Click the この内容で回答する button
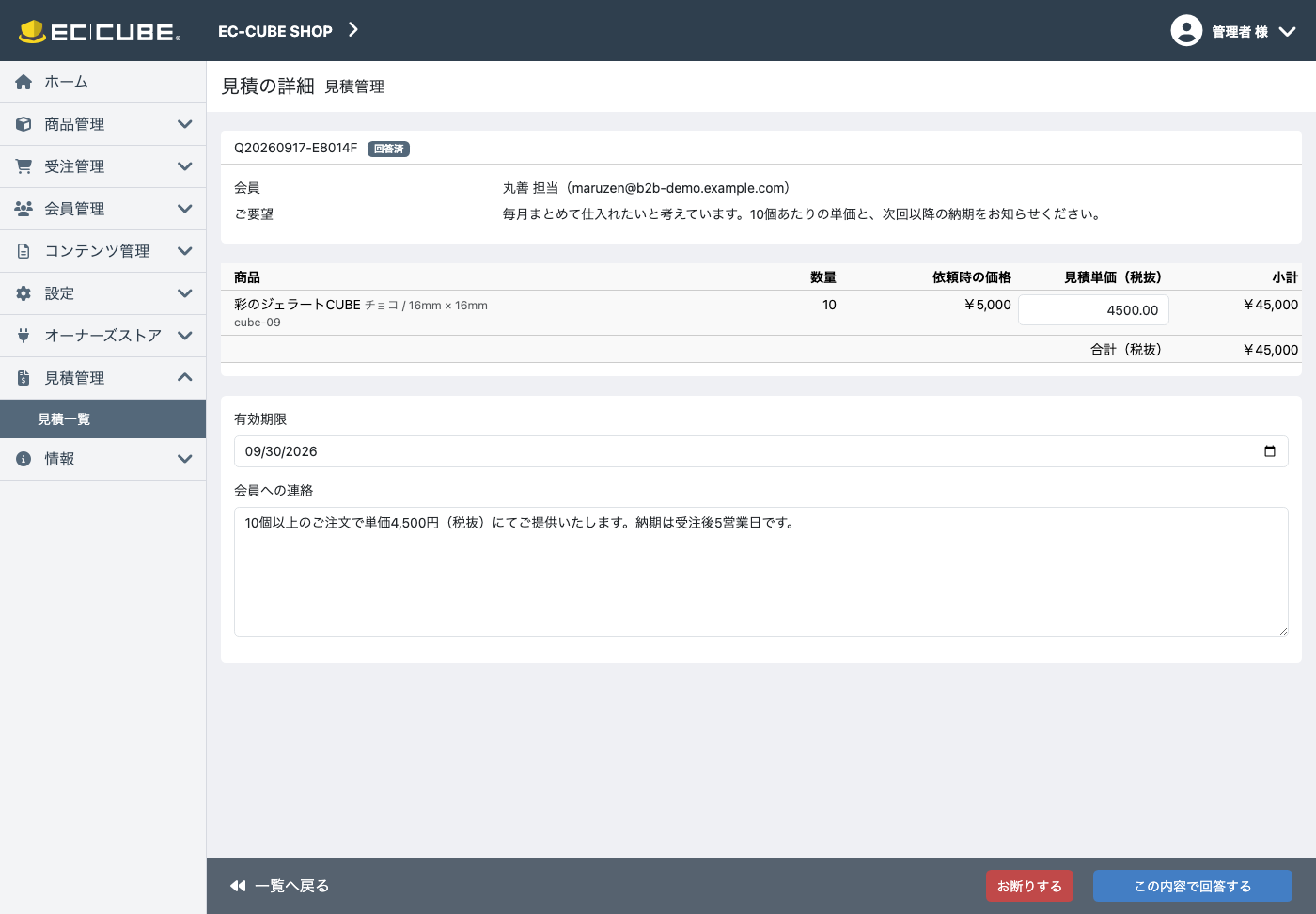Viewport: 1316px width, 914px height. (x=1193, y=886)
